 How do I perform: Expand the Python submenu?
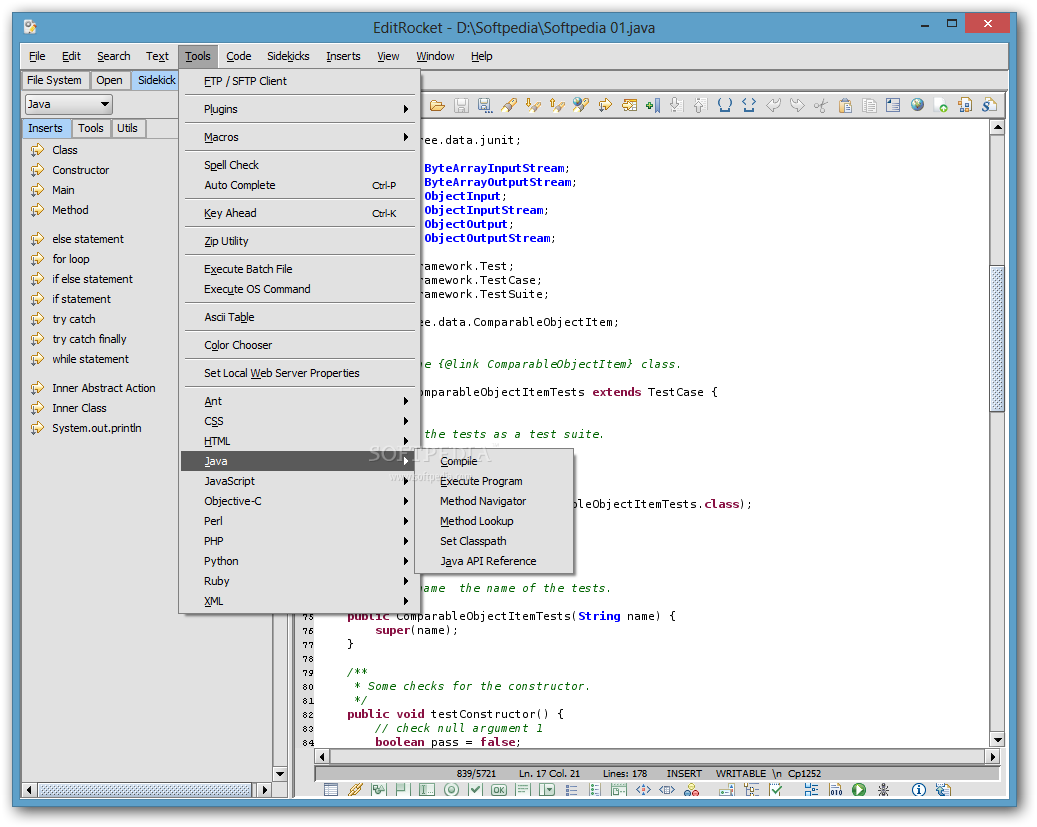point(300,561)
